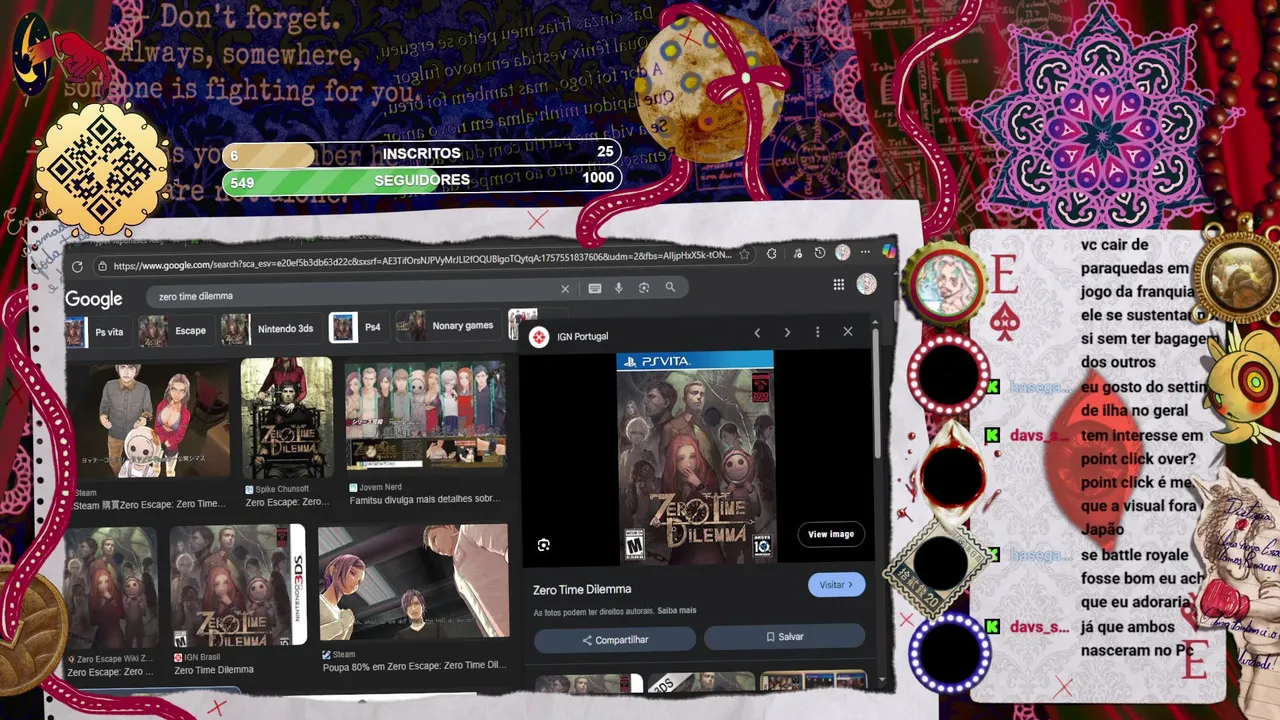Filter results by Ps4 chip
Viewport: 1280px width, 720px height.
(x=357, y=327)
